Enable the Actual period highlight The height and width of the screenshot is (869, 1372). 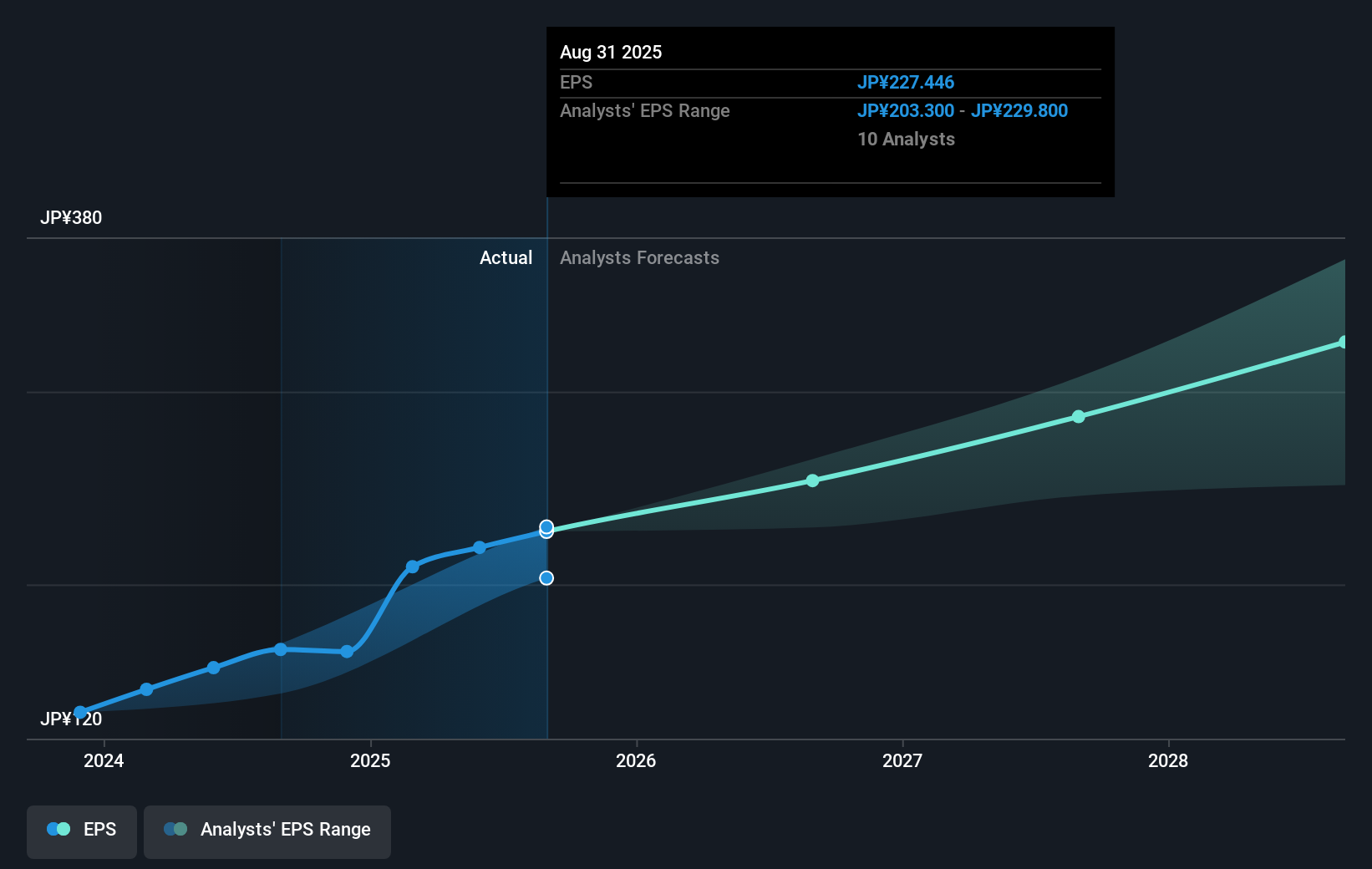click(506, 257)
